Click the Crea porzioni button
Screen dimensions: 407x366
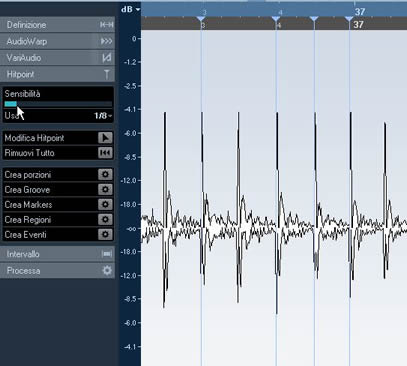[58, 175]
